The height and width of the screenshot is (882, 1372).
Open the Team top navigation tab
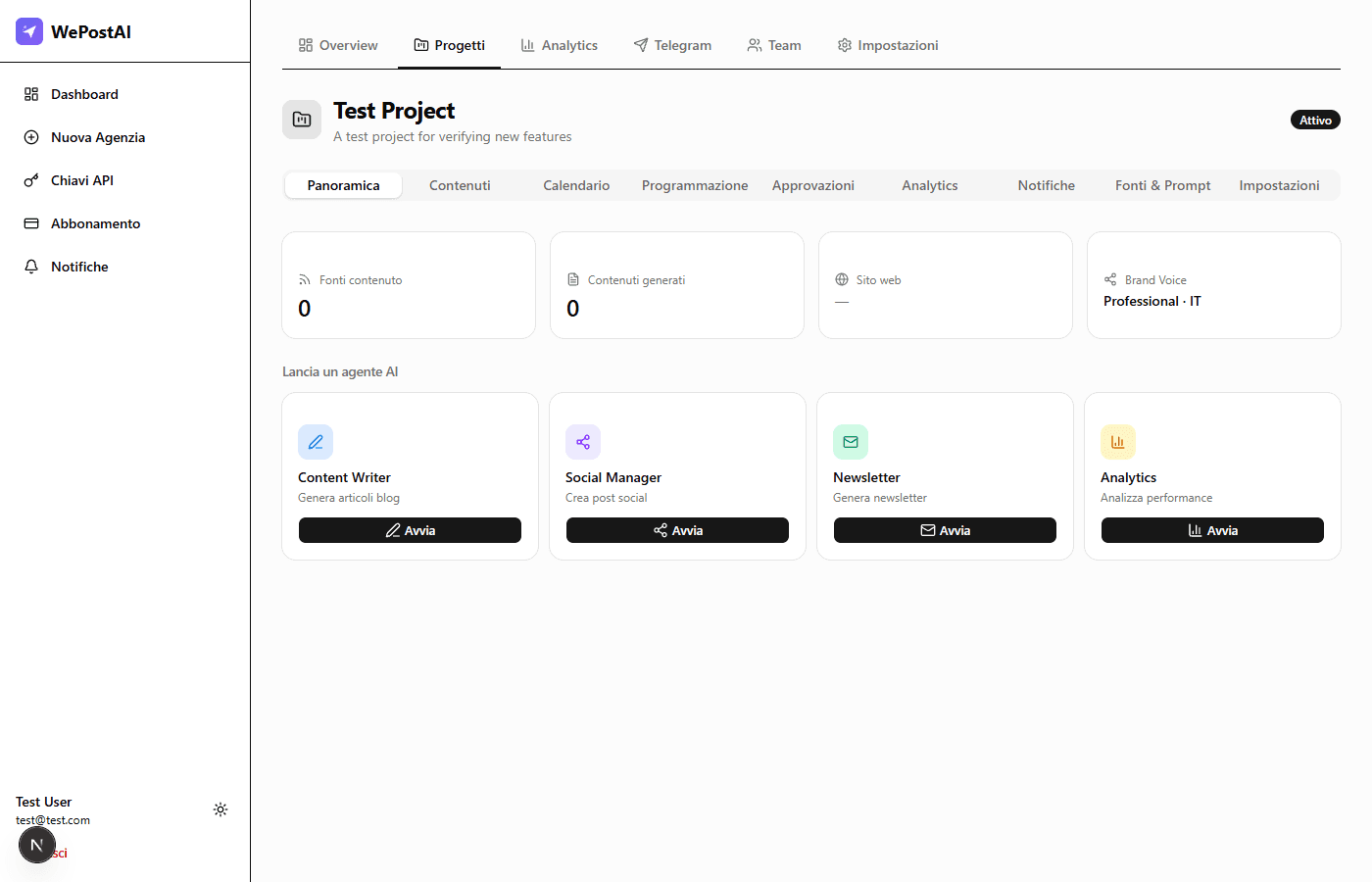(x=774, y=45)
